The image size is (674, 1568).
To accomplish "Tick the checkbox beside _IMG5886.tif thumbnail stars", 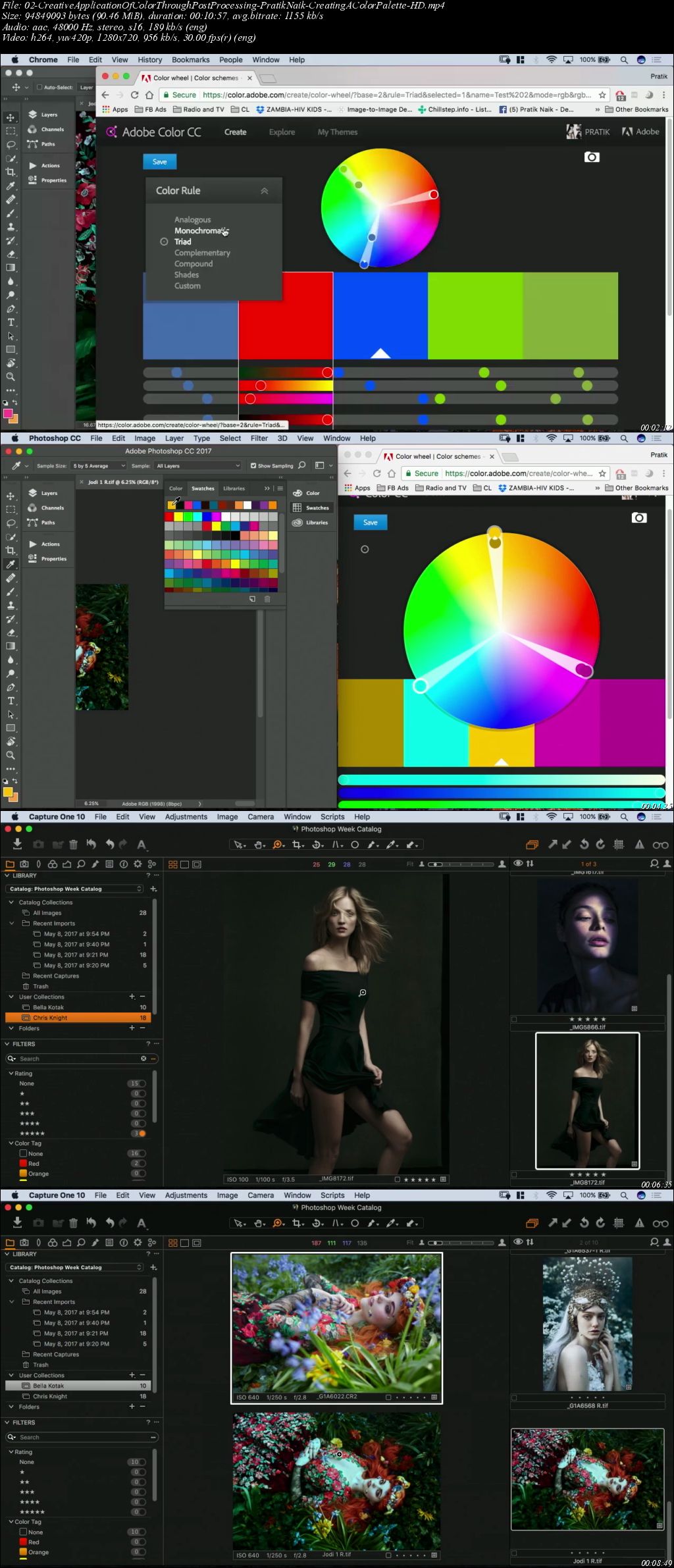I will click(x=514, y=1019).
